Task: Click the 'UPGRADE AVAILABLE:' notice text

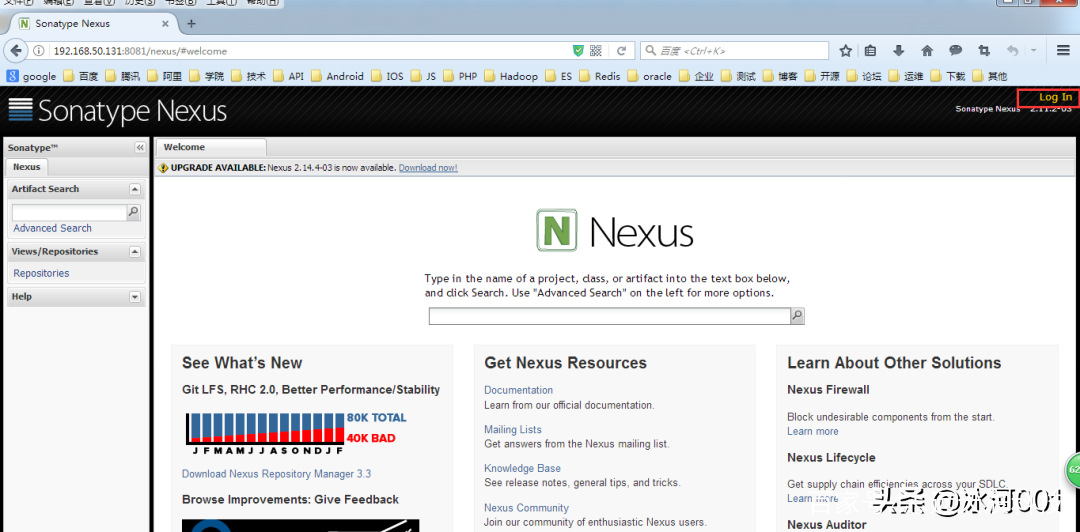Action: [218, 167]
